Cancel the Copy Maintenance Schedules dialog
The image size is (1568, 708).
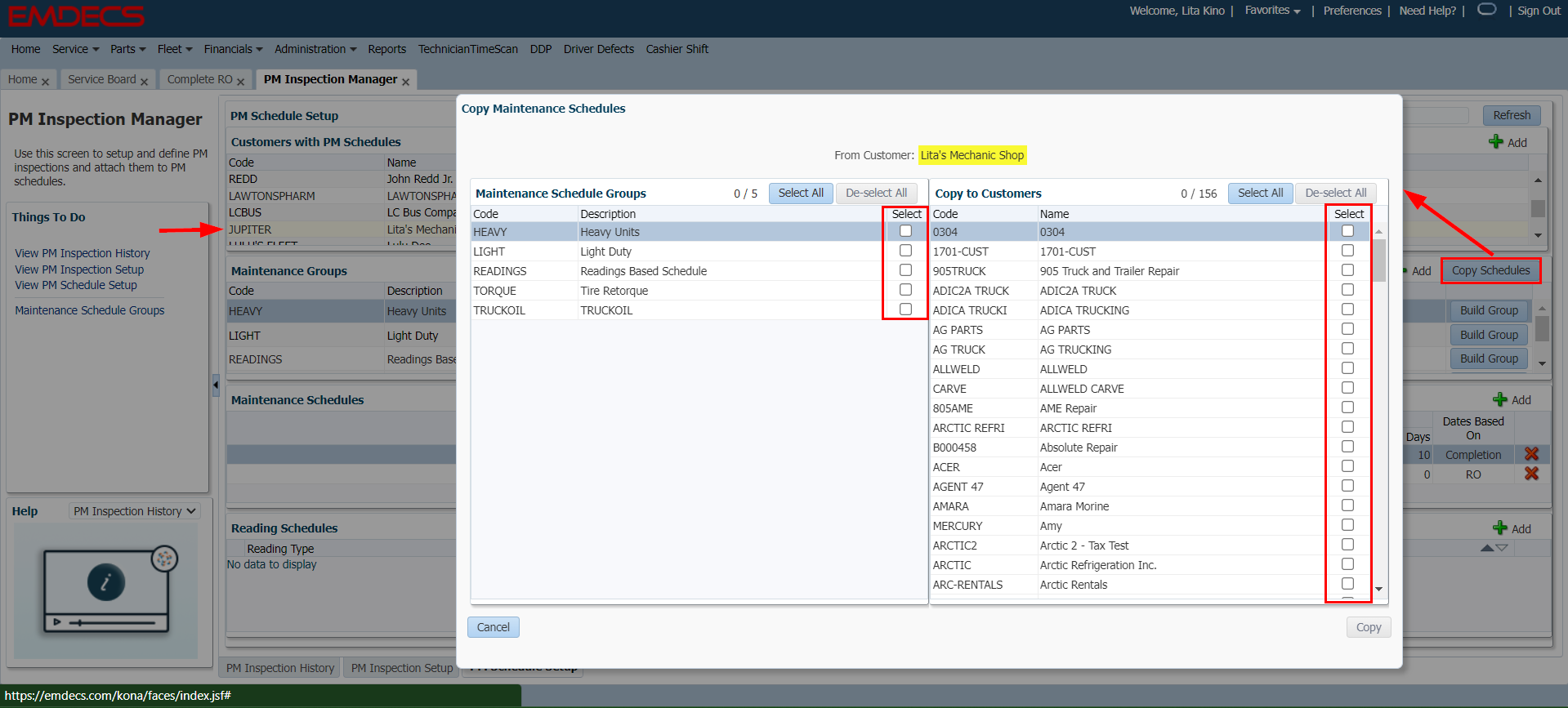tap(494, 627)
